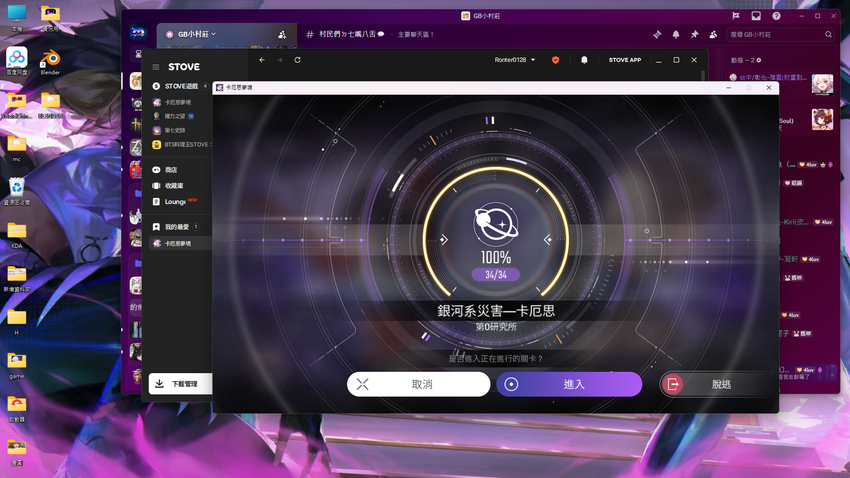Select Lounge in STOVE sidebar
This screenshot has height=478, width=850.
click(175, 201)
